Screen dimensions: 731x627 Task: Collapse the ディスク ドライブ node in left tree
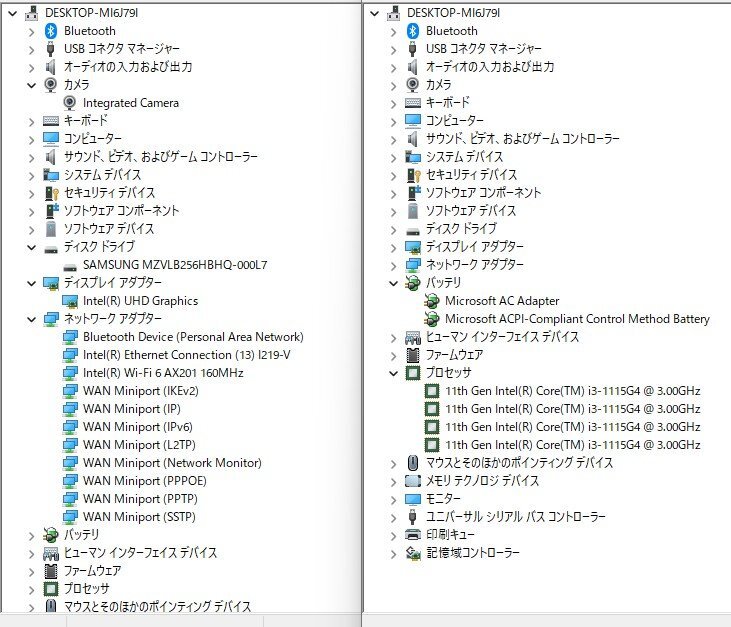(x=31, y=247)
